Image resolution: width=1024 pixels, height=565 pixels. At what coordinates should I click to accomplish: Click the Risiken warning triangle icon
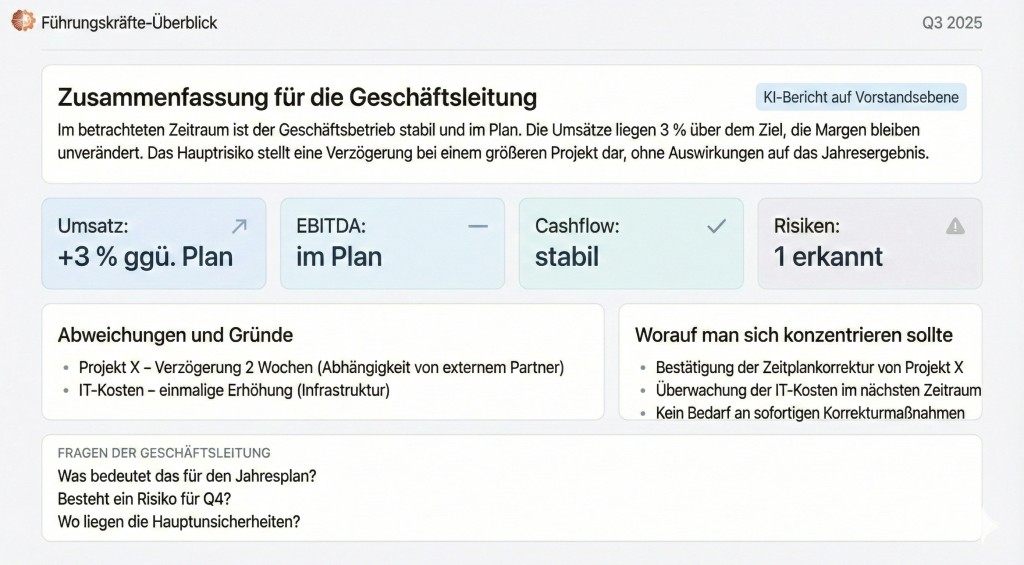(955, 226)
